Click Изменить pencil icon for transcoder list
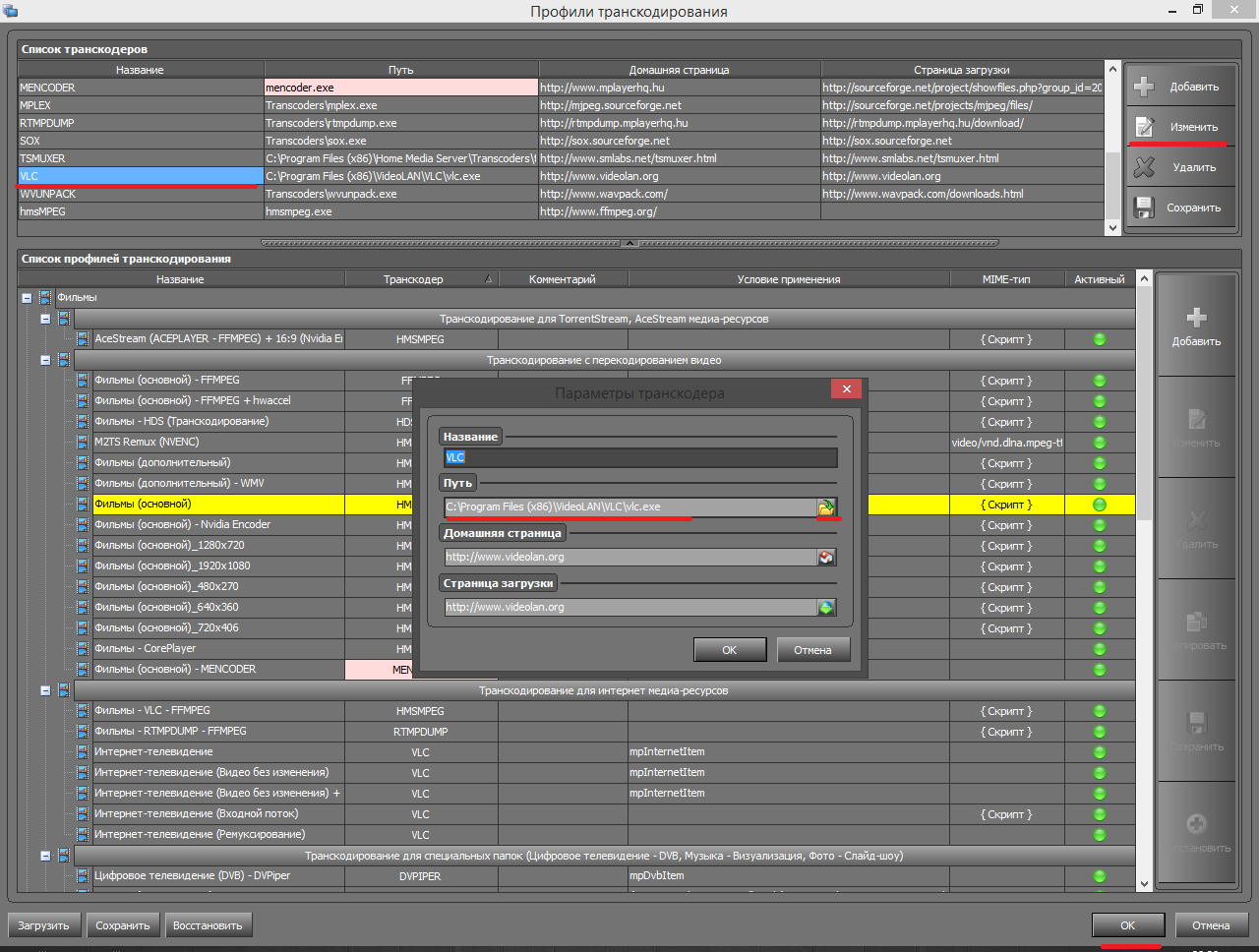Image resolution: width=1259 pixels, height=952 pixels. coord(1145,127)
